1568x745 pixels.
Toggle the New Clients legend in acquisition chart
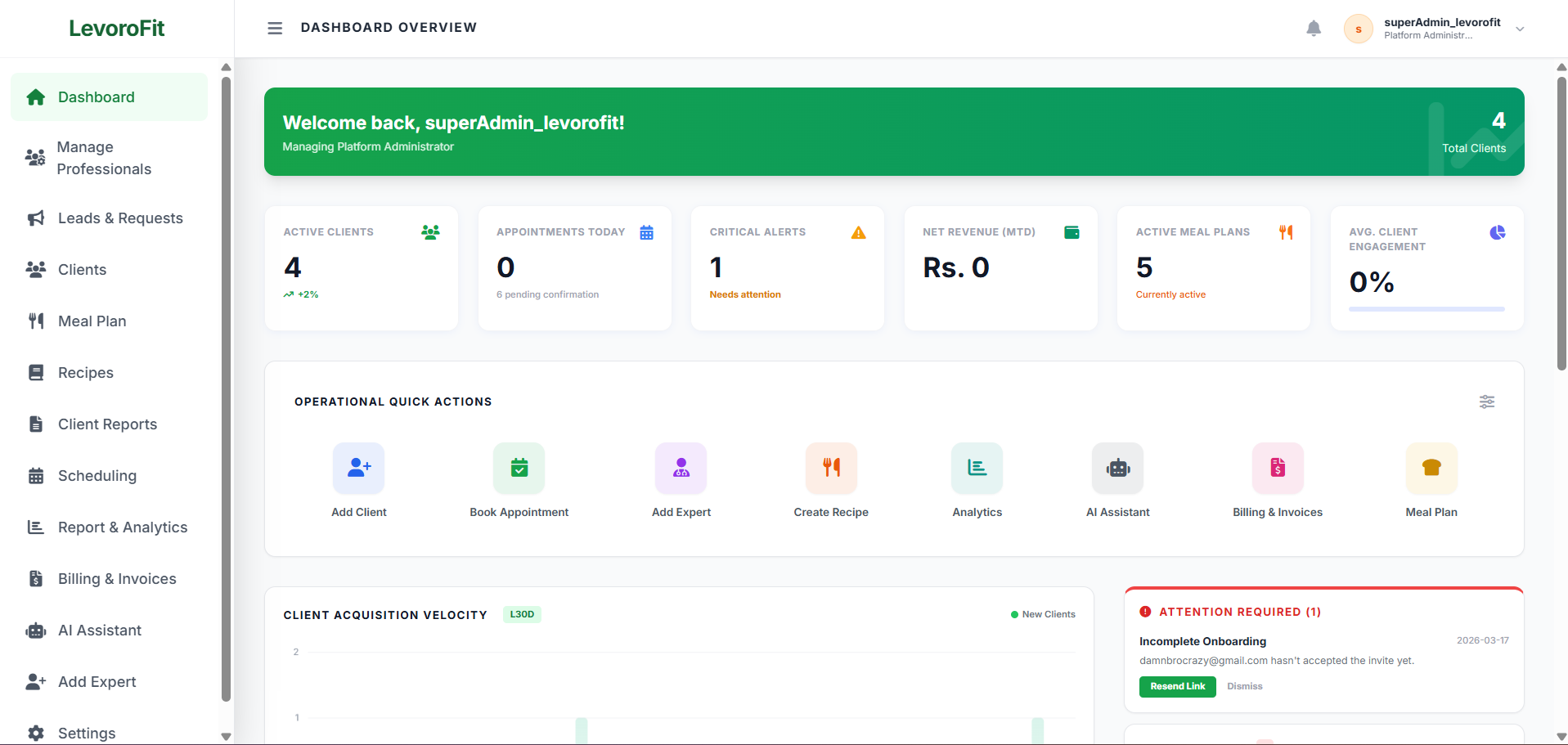point(1043,613)
